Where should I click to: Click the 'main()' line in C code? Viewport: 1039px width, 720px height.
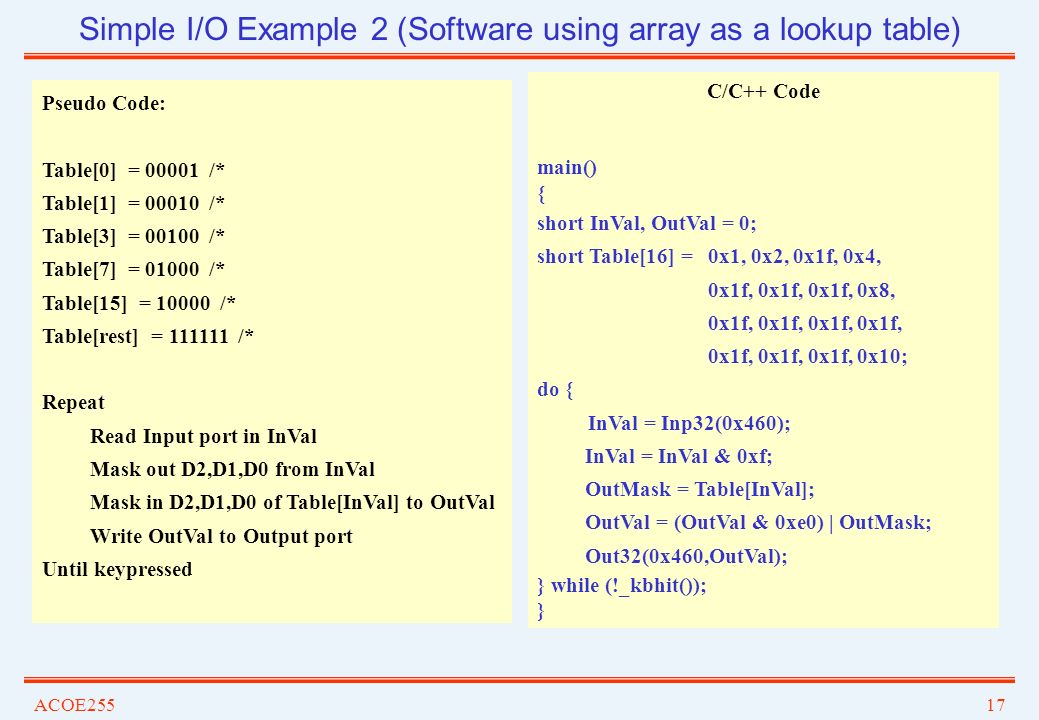[567, 168]
